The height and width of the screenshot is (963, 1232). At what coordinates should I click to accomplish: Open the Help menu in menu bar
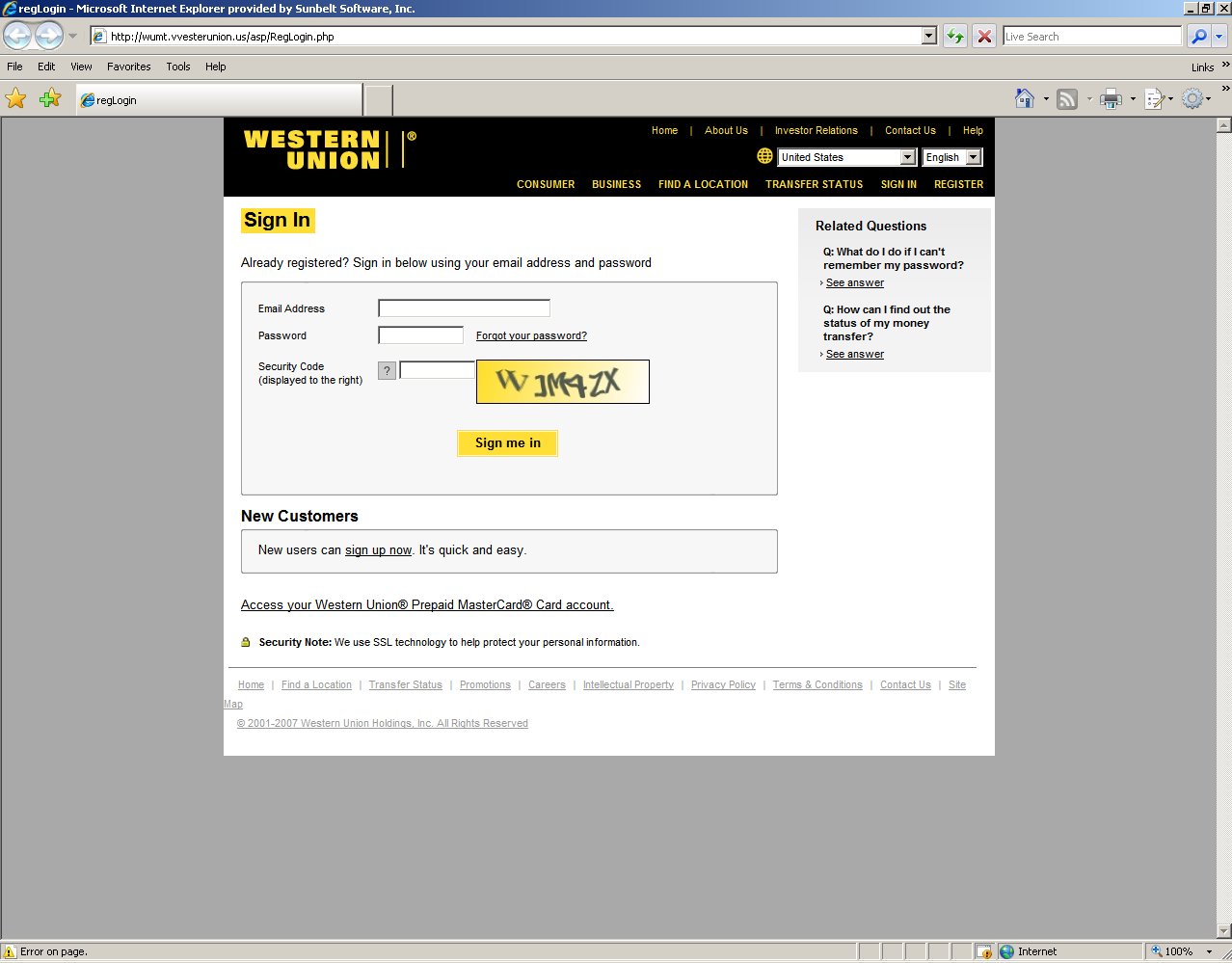(x=216, y=67)
